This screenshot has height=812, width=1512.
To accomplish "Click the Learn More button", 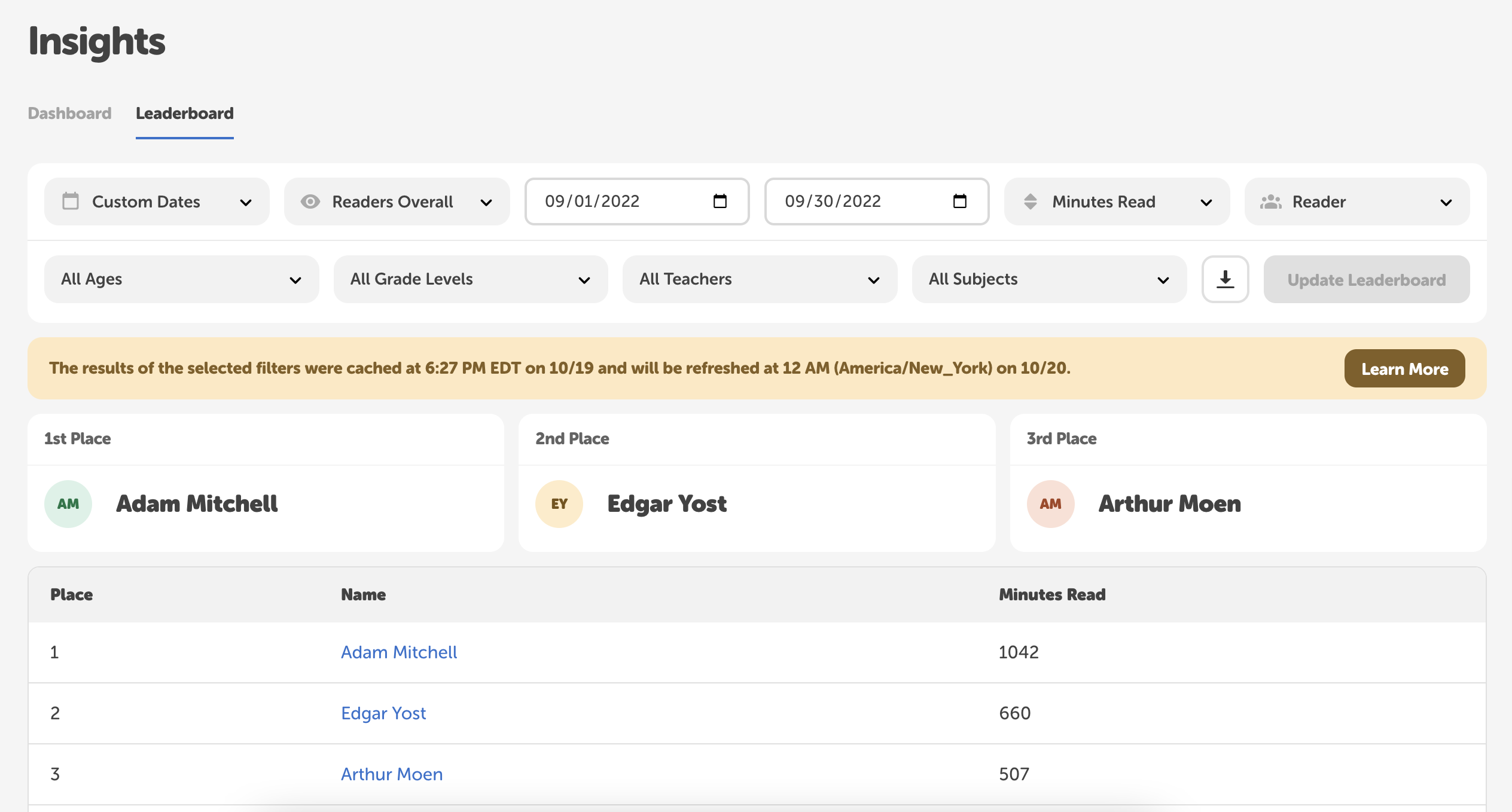I will (x=1404, y=368).
